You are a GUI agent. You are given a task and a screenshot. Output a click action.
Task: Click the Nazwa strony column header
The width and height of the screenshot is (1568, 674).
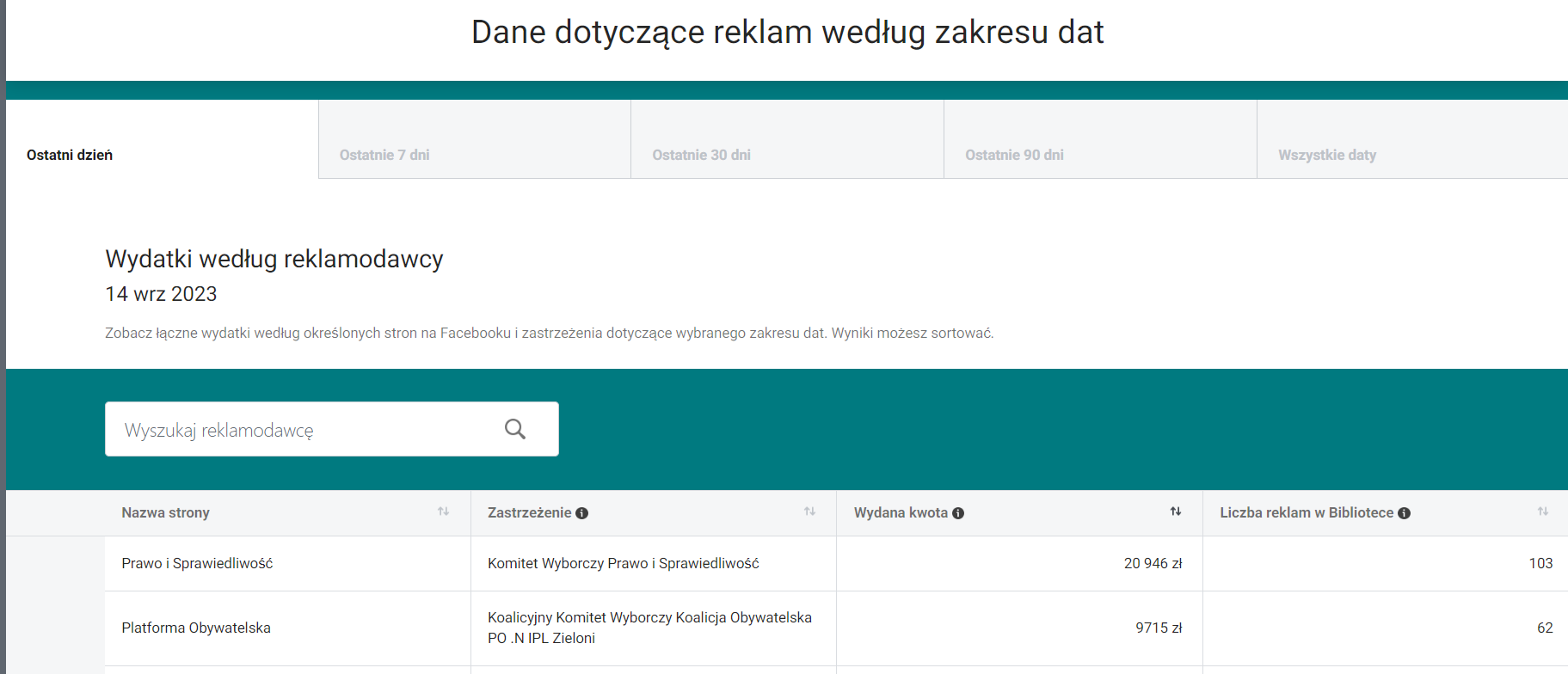[x=166, y=512]
